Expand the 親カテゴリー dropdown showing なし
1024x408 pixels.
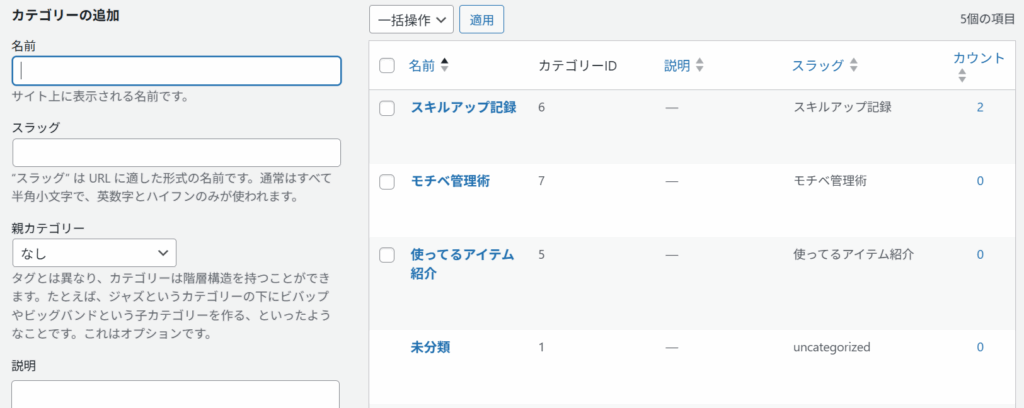point(94,252)
